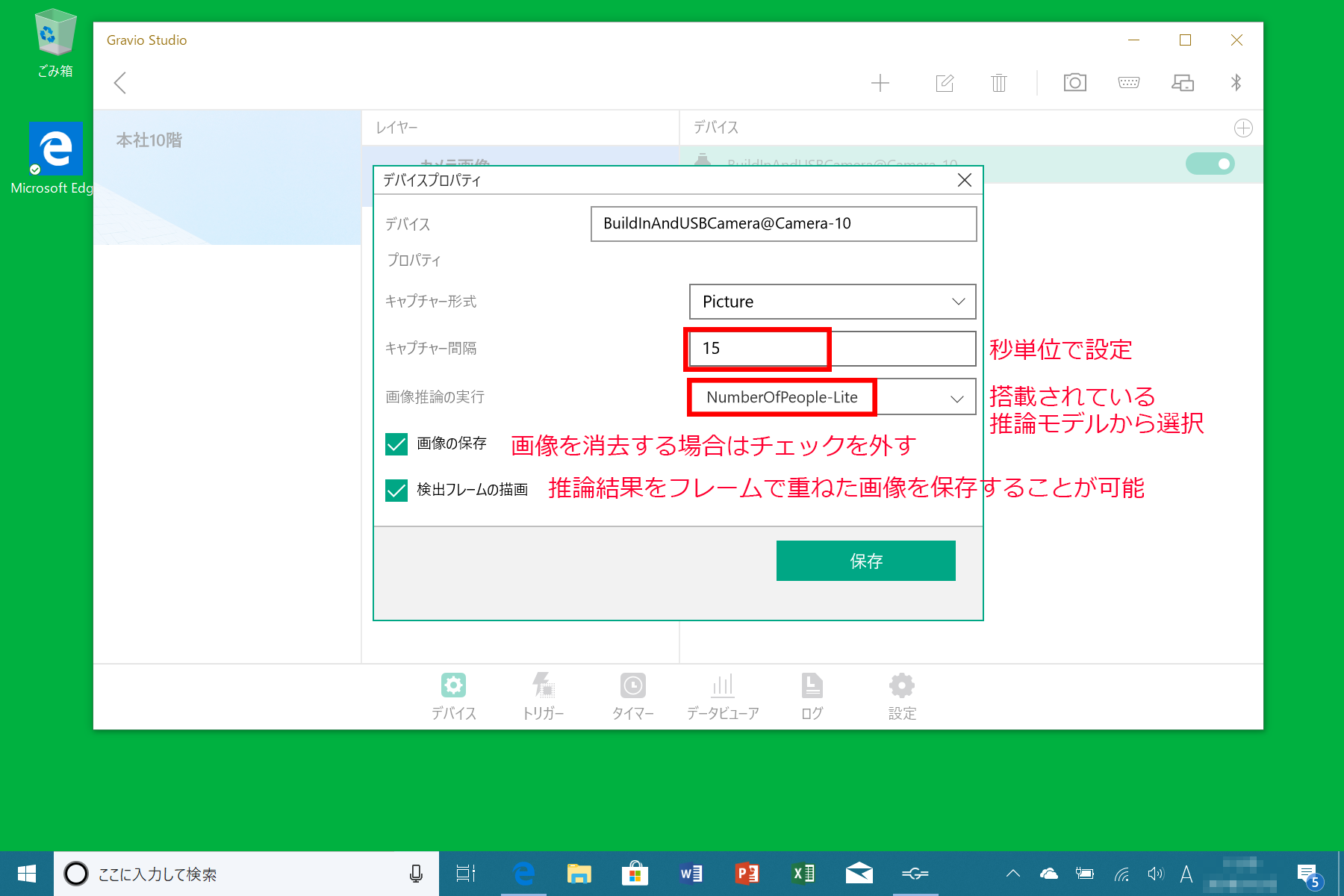Open the Action Center notifications icon
The height and width of the screenshot is (896, 1344).
(x=1310, y=875)
